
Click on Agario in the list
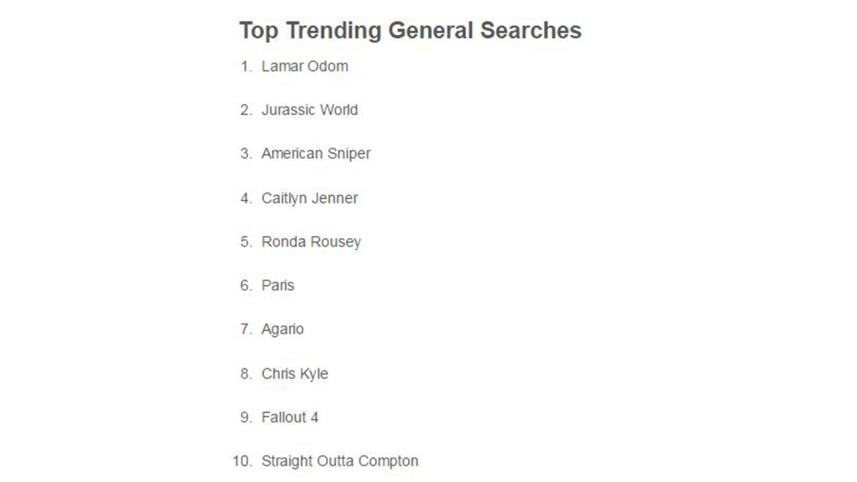tap(282, 329)
